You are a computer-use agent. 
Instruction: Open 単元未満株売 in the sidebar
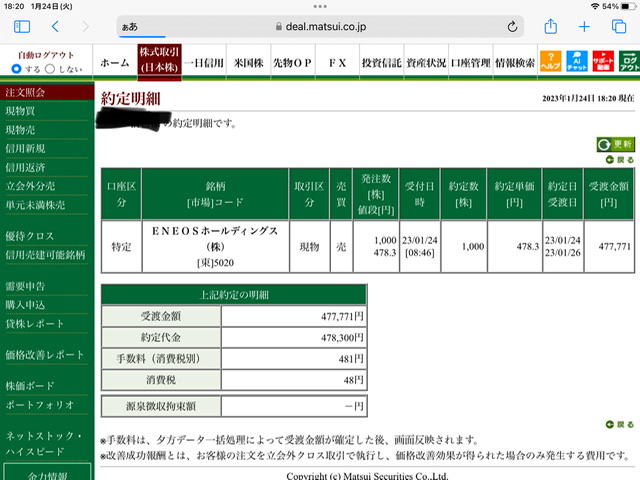[x=35, y=205]
